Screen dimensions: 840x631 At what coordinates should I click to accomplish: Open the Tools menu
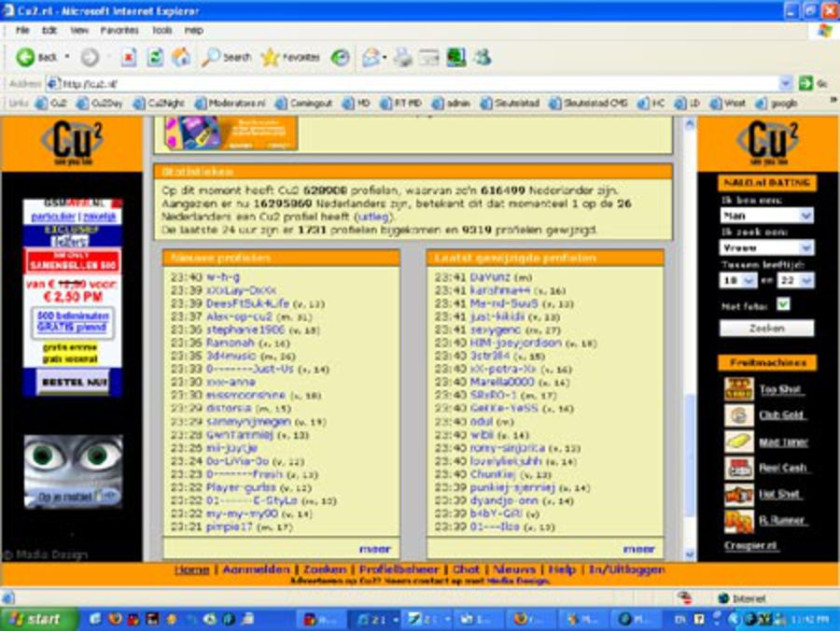coord(162,31)
